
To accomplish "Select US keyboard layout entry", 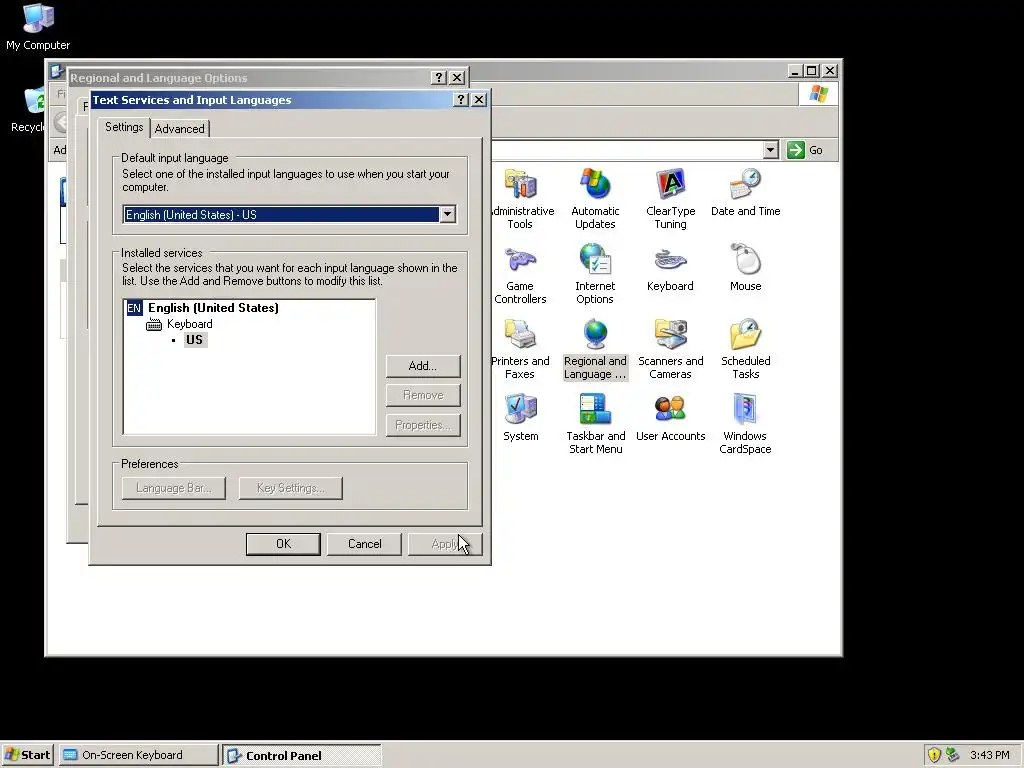I will (195, 340).
